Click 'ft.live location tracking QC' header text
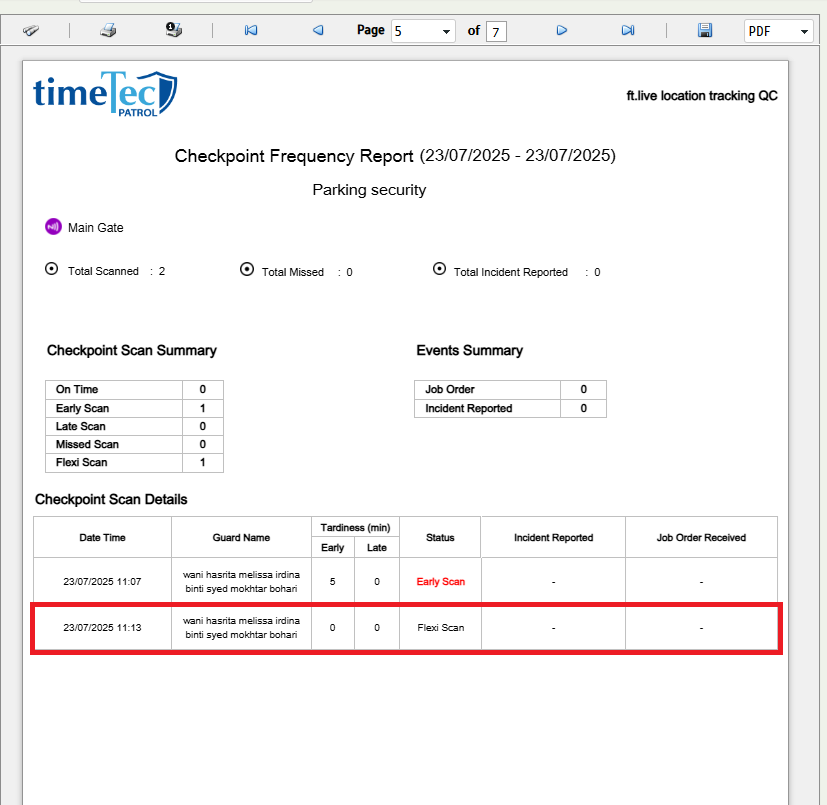 702,95
